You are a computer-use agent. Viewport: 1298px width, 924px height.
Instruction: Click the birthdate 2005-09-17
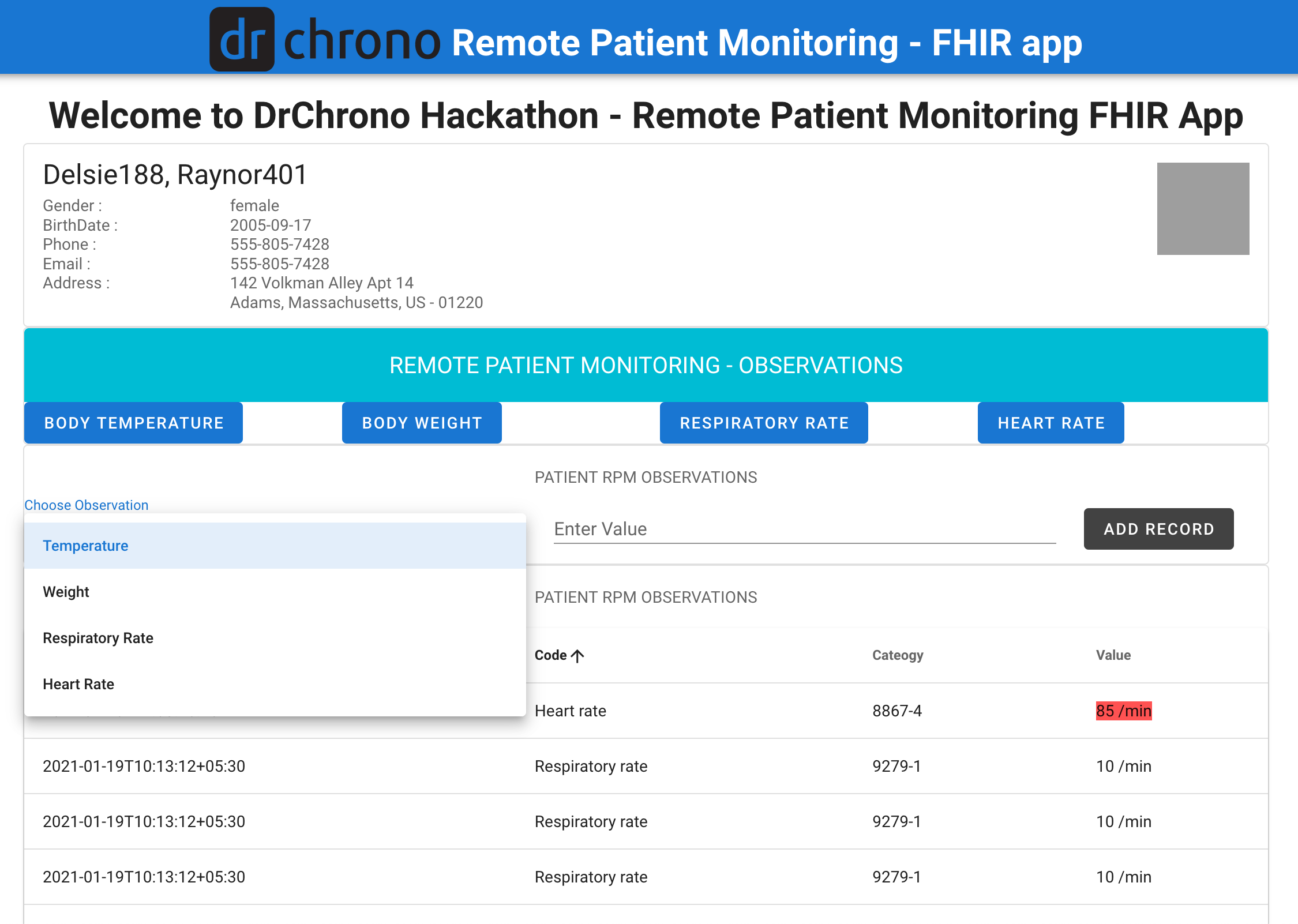click(271, 225)
